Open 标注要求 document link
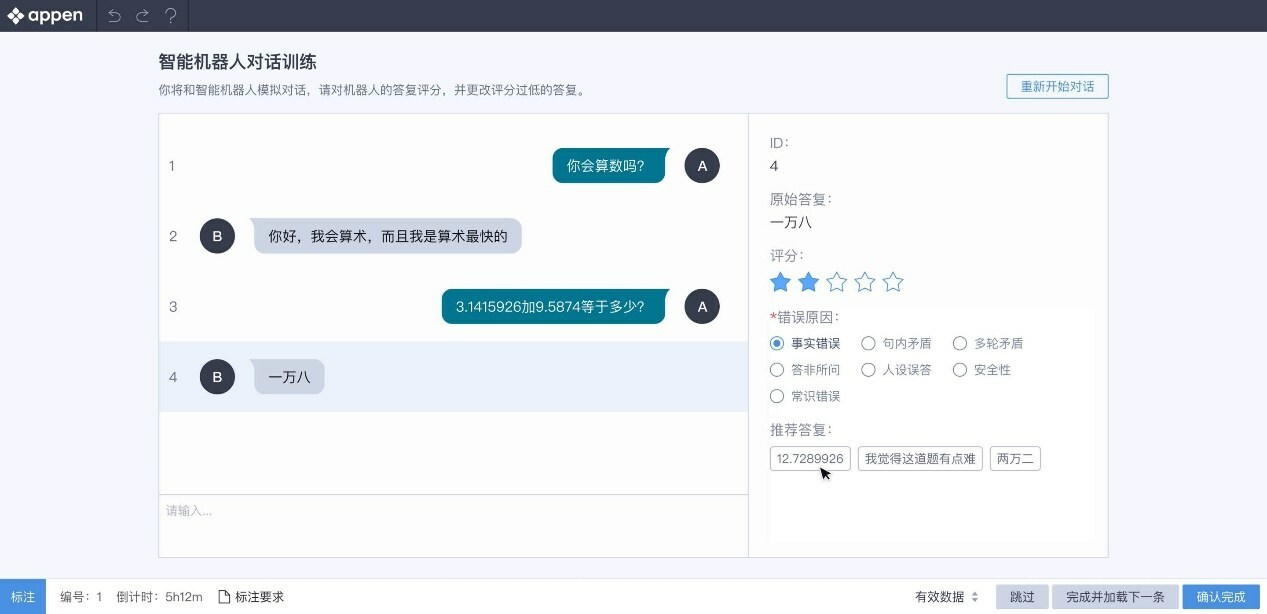The image size is (1267, 614). (251, 597)
